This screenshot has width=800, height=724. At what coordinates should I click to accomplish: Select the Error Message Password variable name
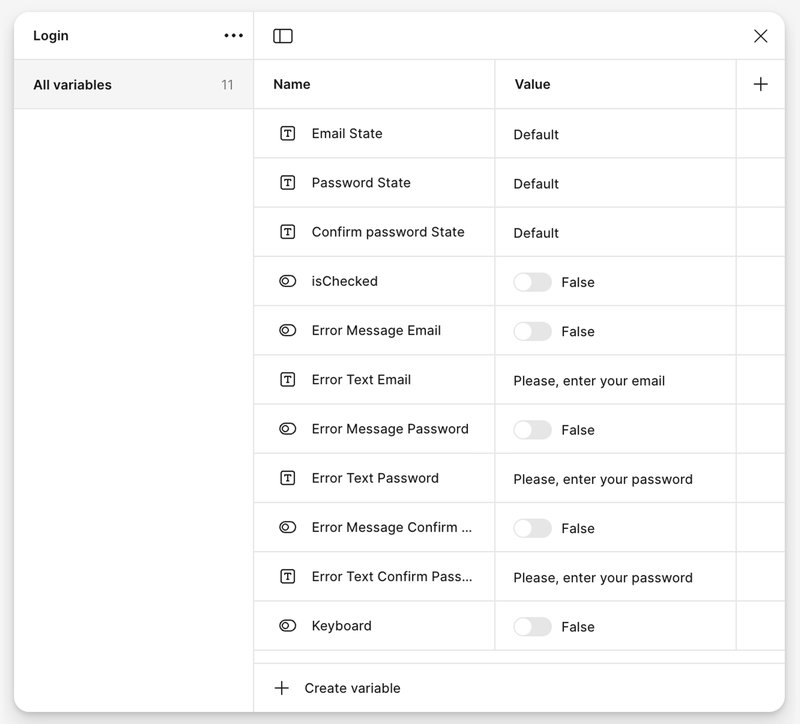(x=390, y=429)
